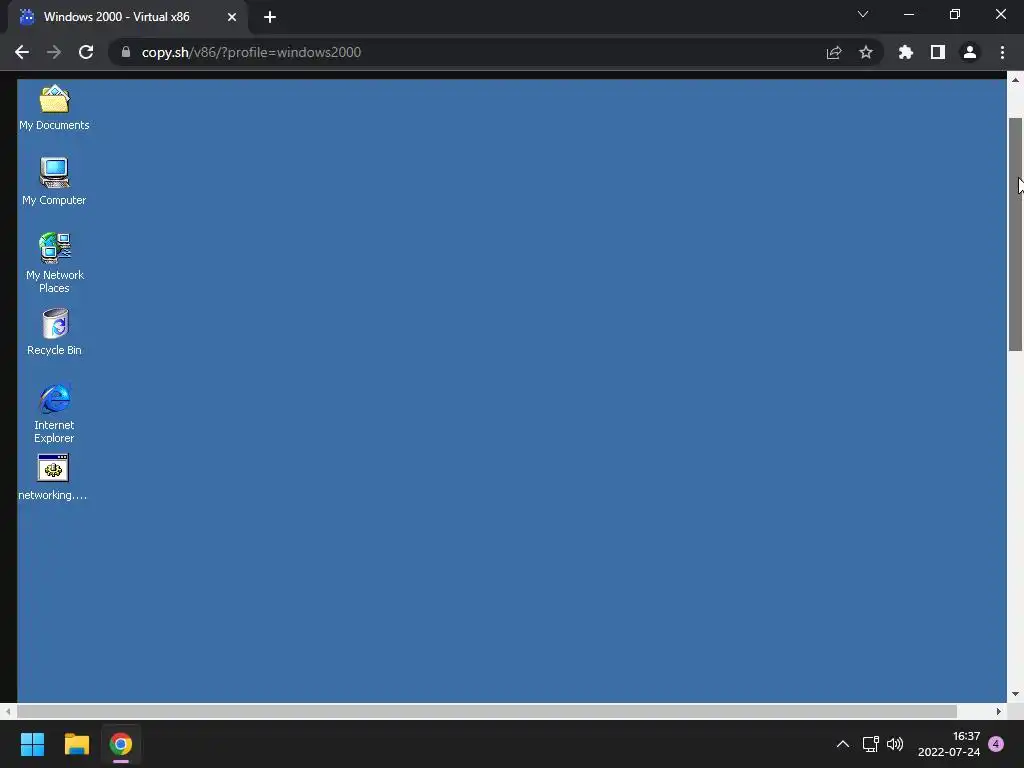Select the networking batch file icon

53,477
